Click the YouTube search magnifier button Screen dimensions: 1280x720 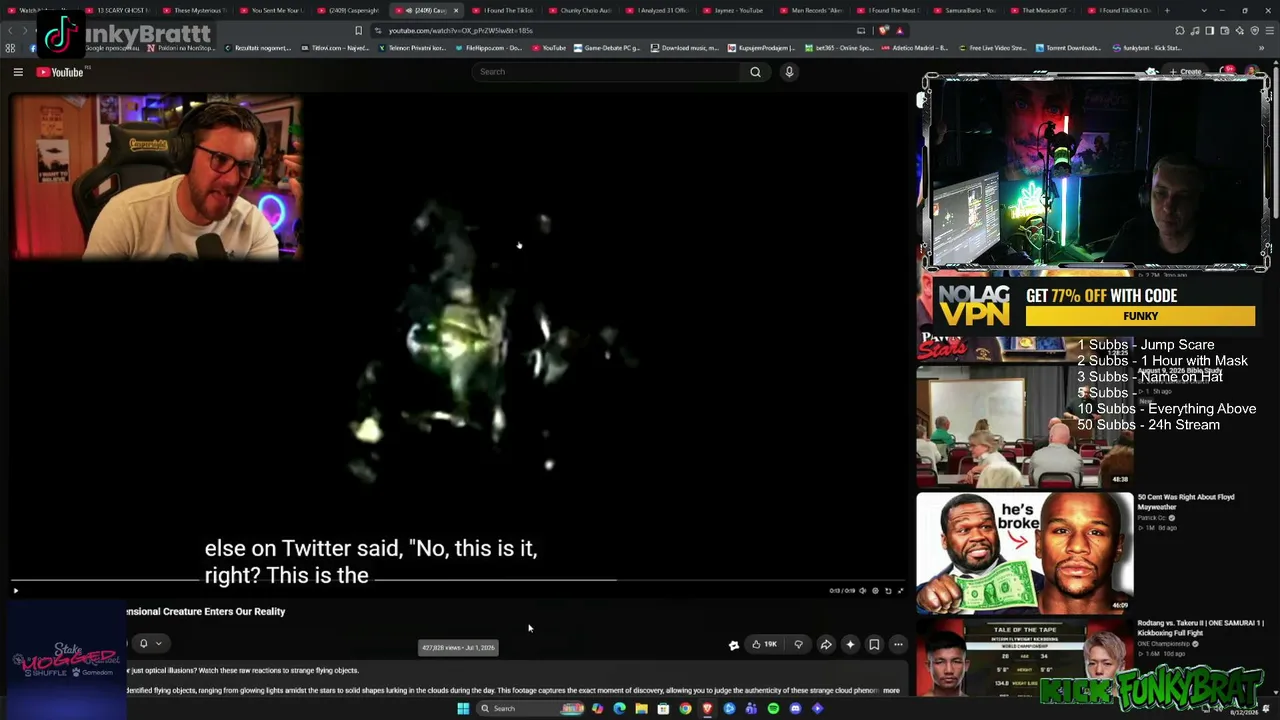(755, 72)
